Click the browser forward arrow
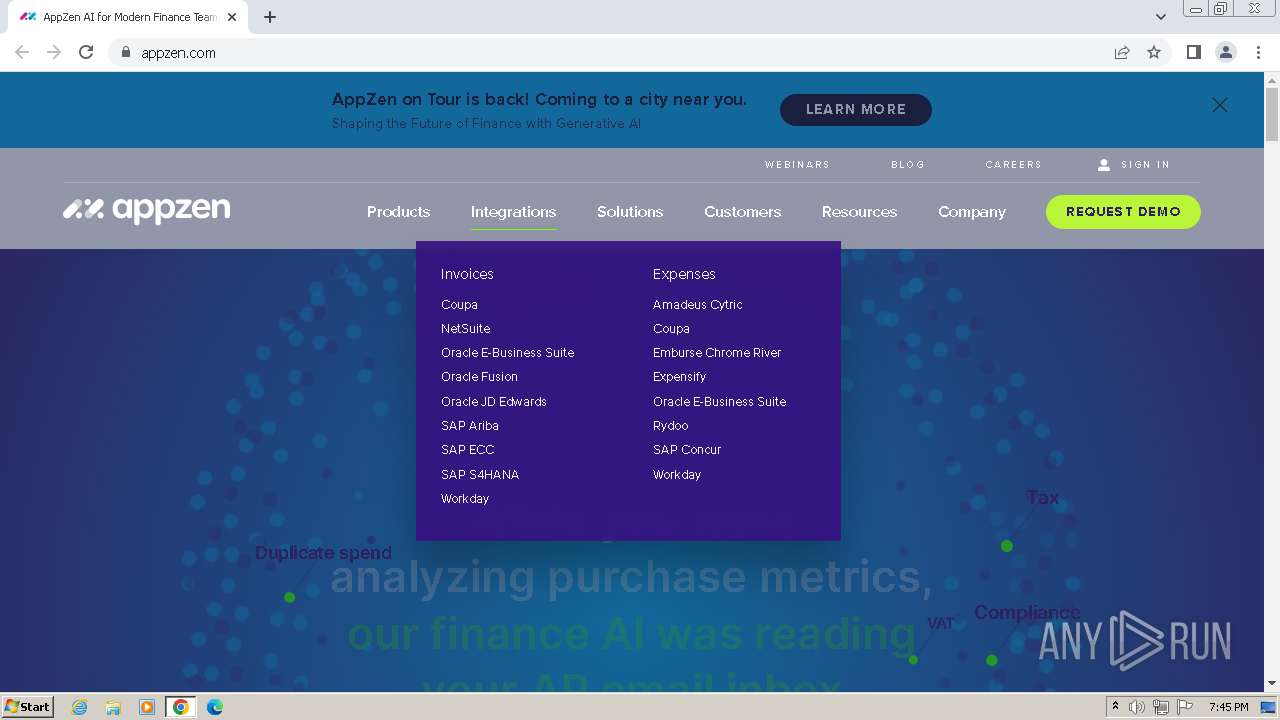 54,52
